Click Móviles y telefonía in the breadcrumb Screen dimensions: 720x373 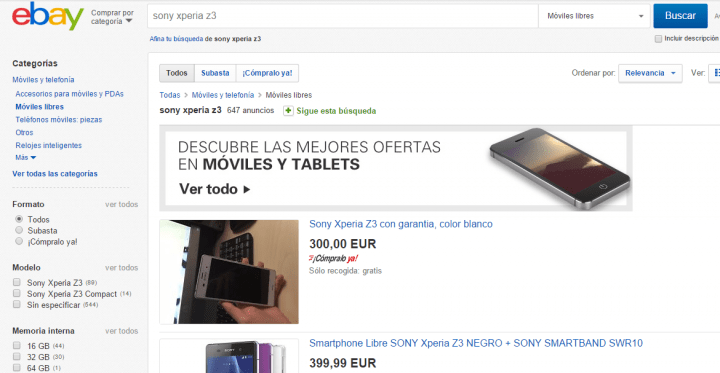tap(223, 95)
